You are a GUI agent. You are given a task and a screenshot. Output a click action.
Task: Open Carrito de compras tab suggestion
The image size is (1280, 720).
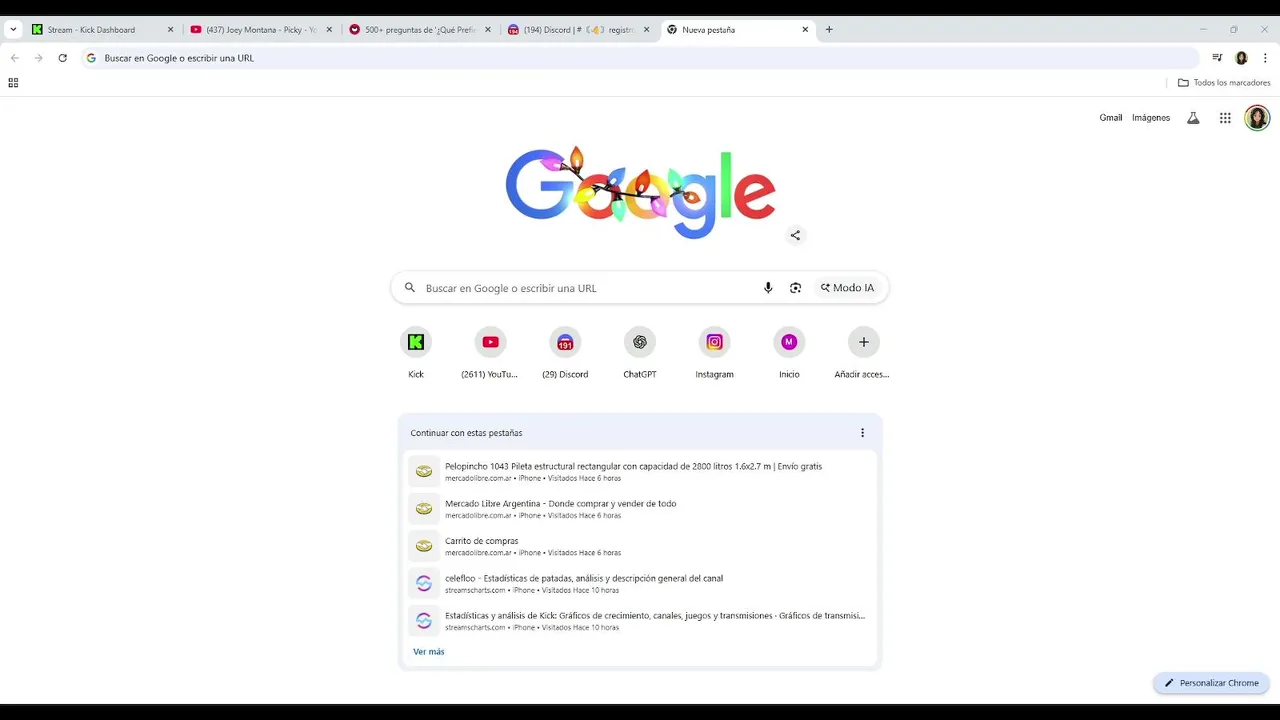pos(640,546)
